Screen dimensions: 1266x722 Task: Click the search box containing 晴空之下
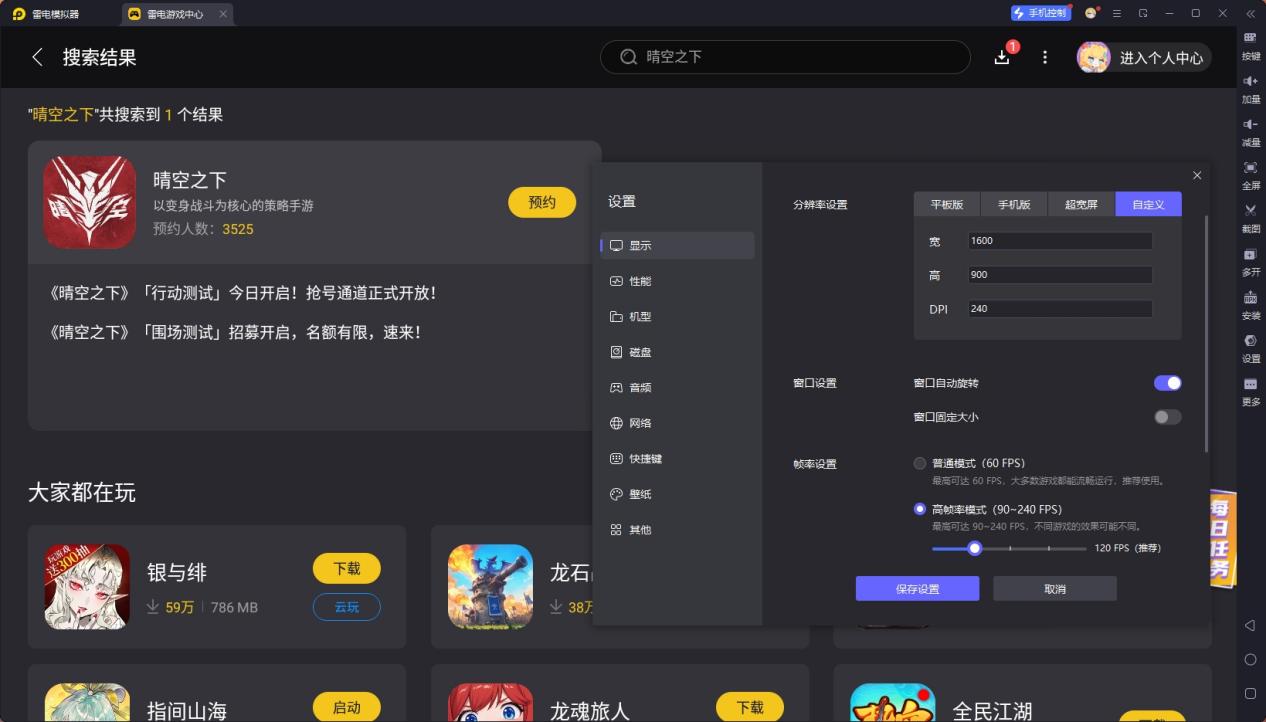click(785, 57)
